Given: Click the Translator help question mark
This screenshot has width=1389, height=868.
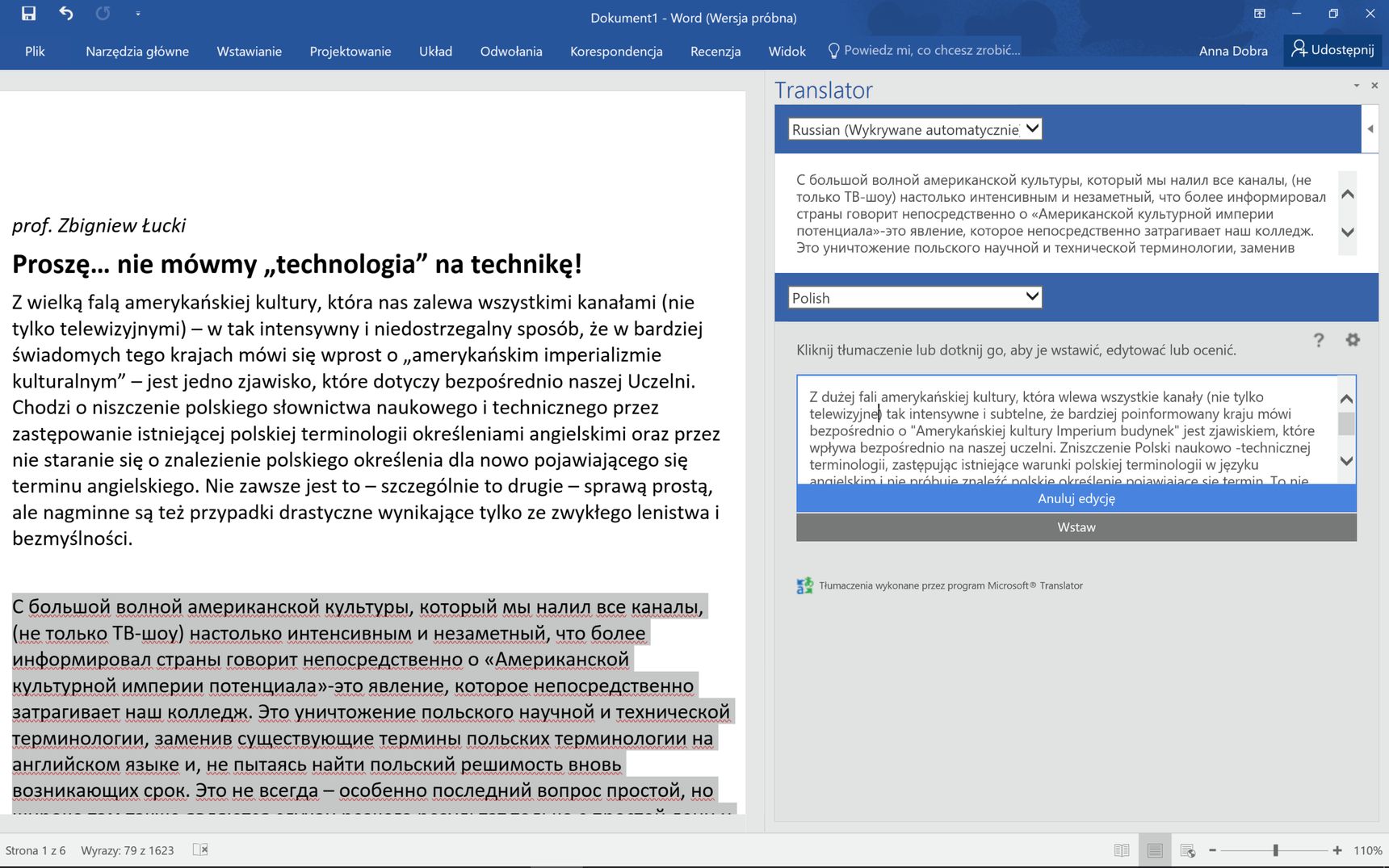Looking at the screenshot, I should 1319,340.
